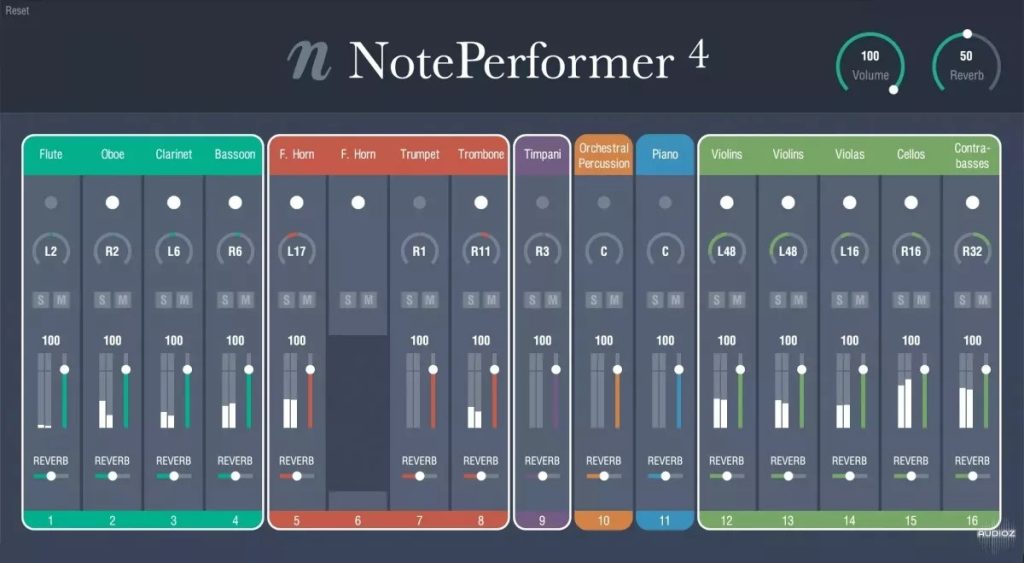This screenshot has width=1024, height=563.
Task: Click the Flute channel pan knob
Action: (51, 252)
